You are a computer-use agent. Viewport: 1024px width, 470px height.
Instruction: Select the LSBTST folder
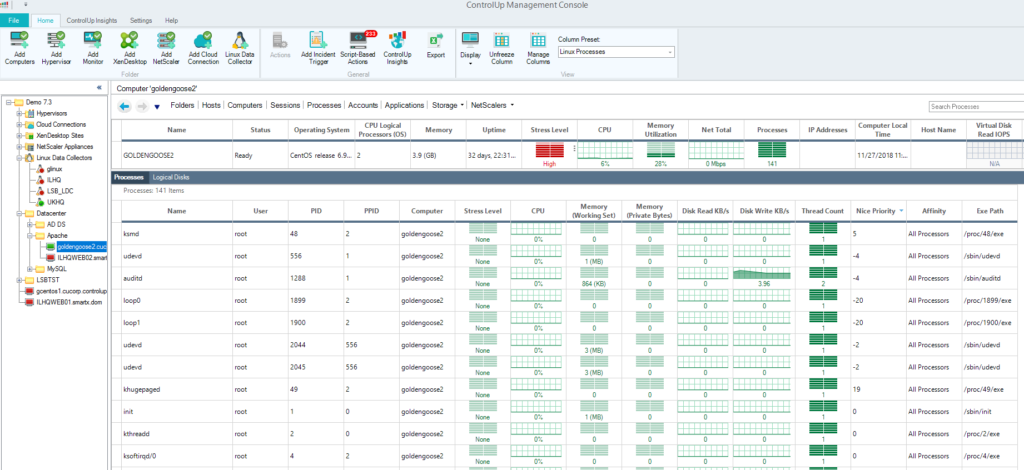click(x=48, y=279)
